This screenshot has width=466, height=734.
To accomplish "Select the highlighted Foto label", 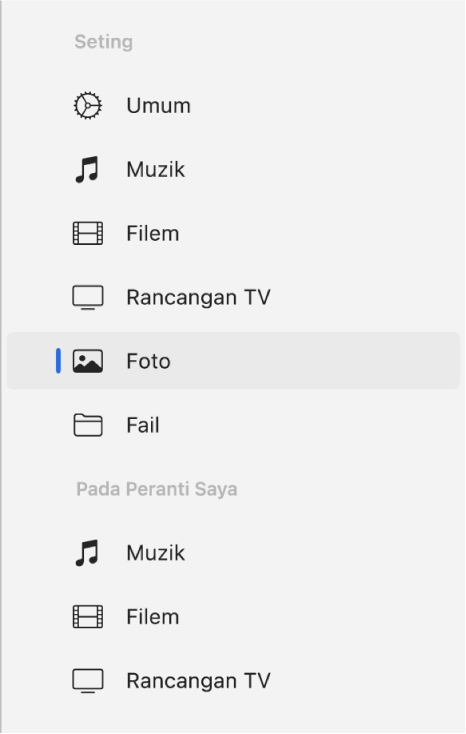I will 148,361.
